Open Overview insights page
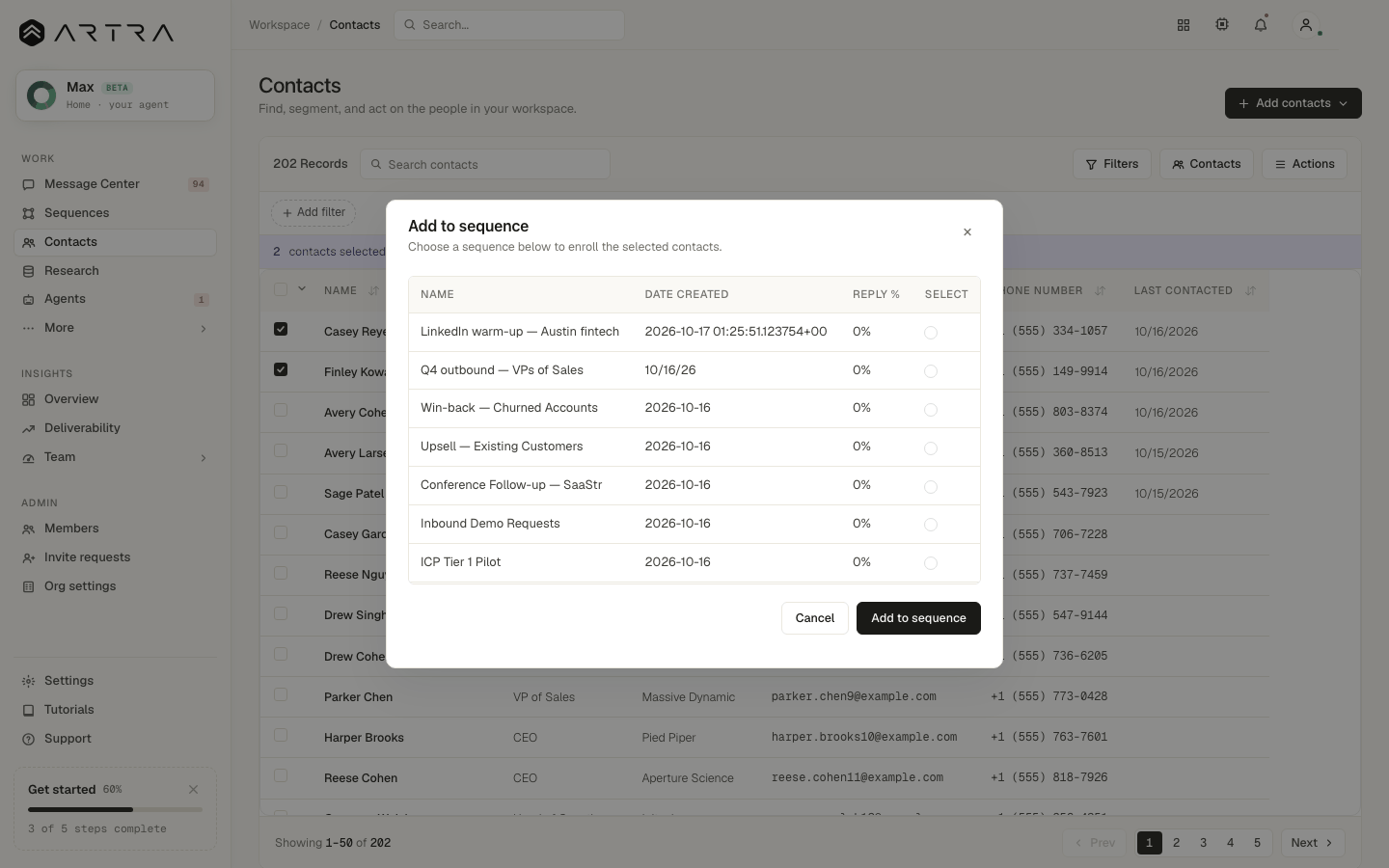Image resolution: width=1389 pixels, height=868 pixels. pos(116,399)
